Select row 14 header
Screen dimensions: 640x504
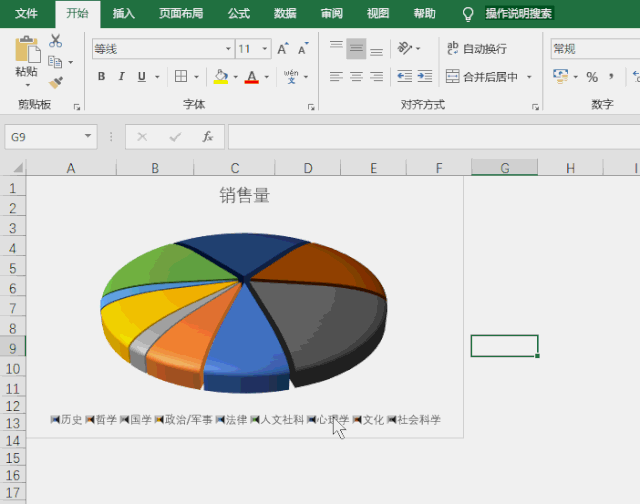[x=13, y=441]
